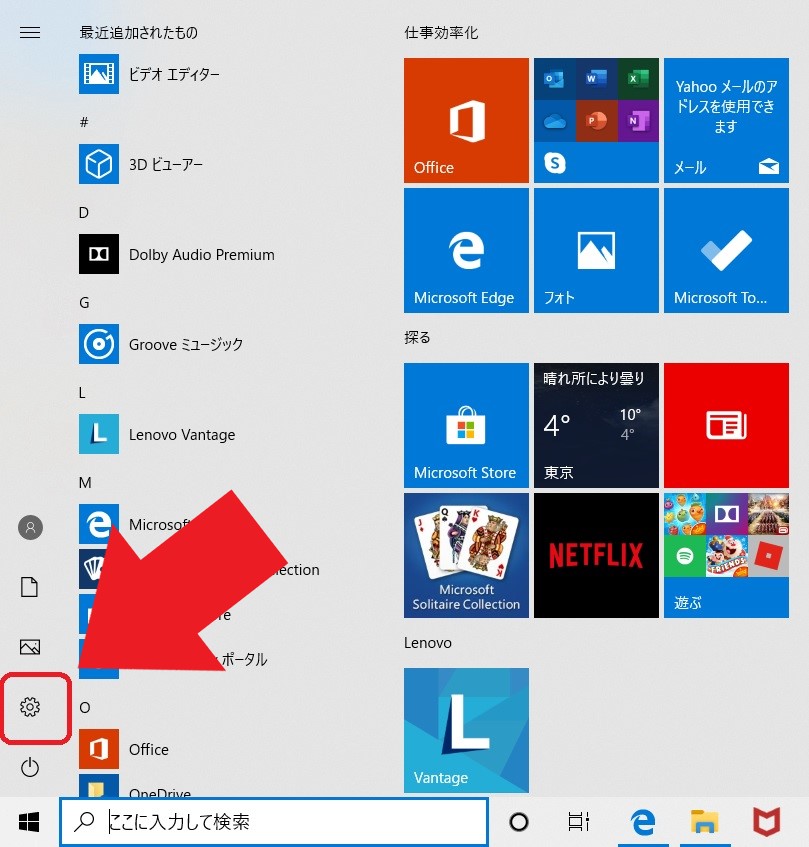Launch the Microsoft Edge tile
Viewport: 809px width, 847px height.
point(466,251)
